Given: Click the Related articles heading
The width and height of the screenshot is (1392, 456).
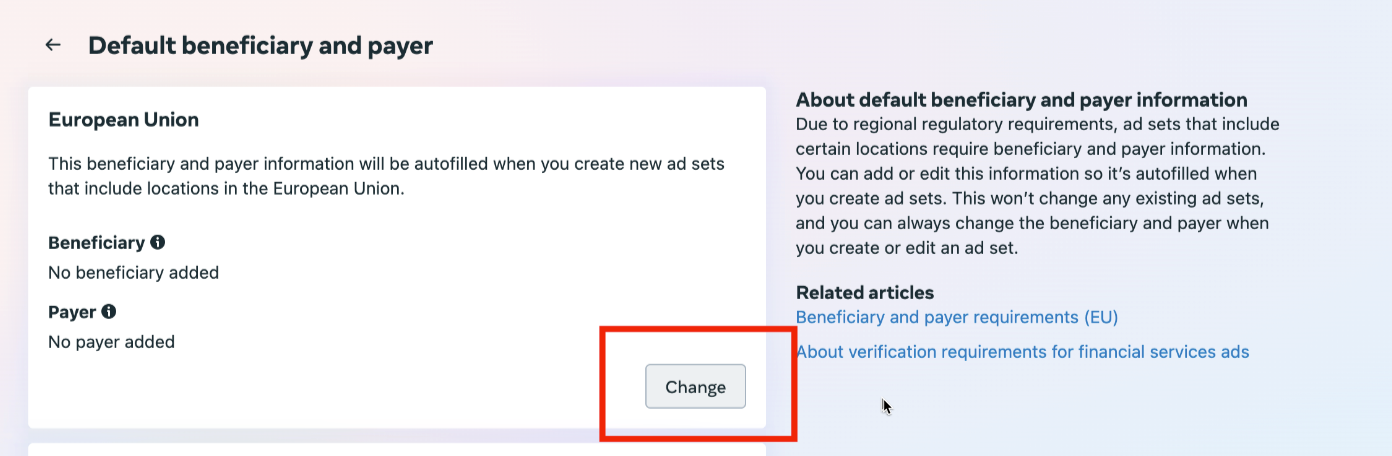Looking at the screenshot, I should pos(864,293).
